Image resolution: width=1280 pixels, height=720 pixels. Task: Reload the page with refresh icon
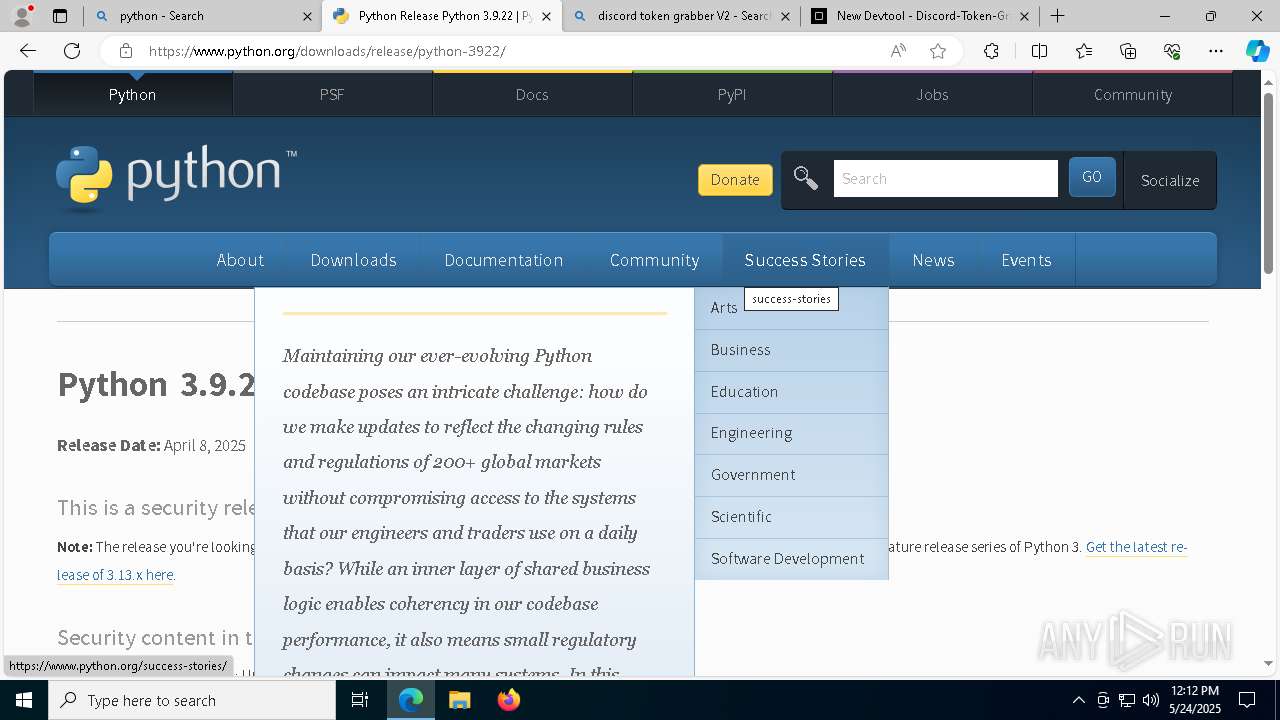click(x=72, y=51)
